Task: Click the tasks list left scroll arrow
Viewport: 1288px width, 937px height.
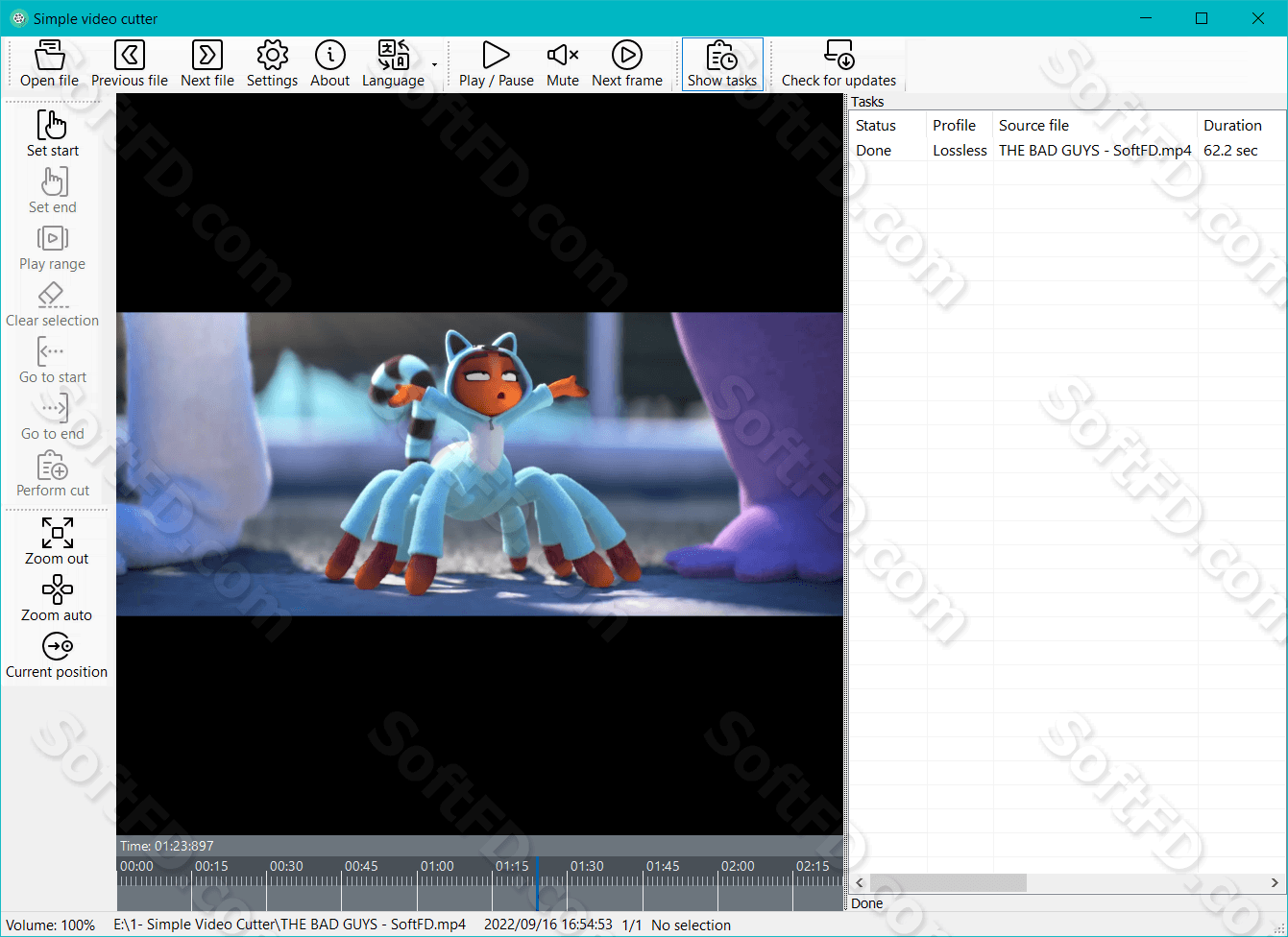Action: click(x=860, y=883)
